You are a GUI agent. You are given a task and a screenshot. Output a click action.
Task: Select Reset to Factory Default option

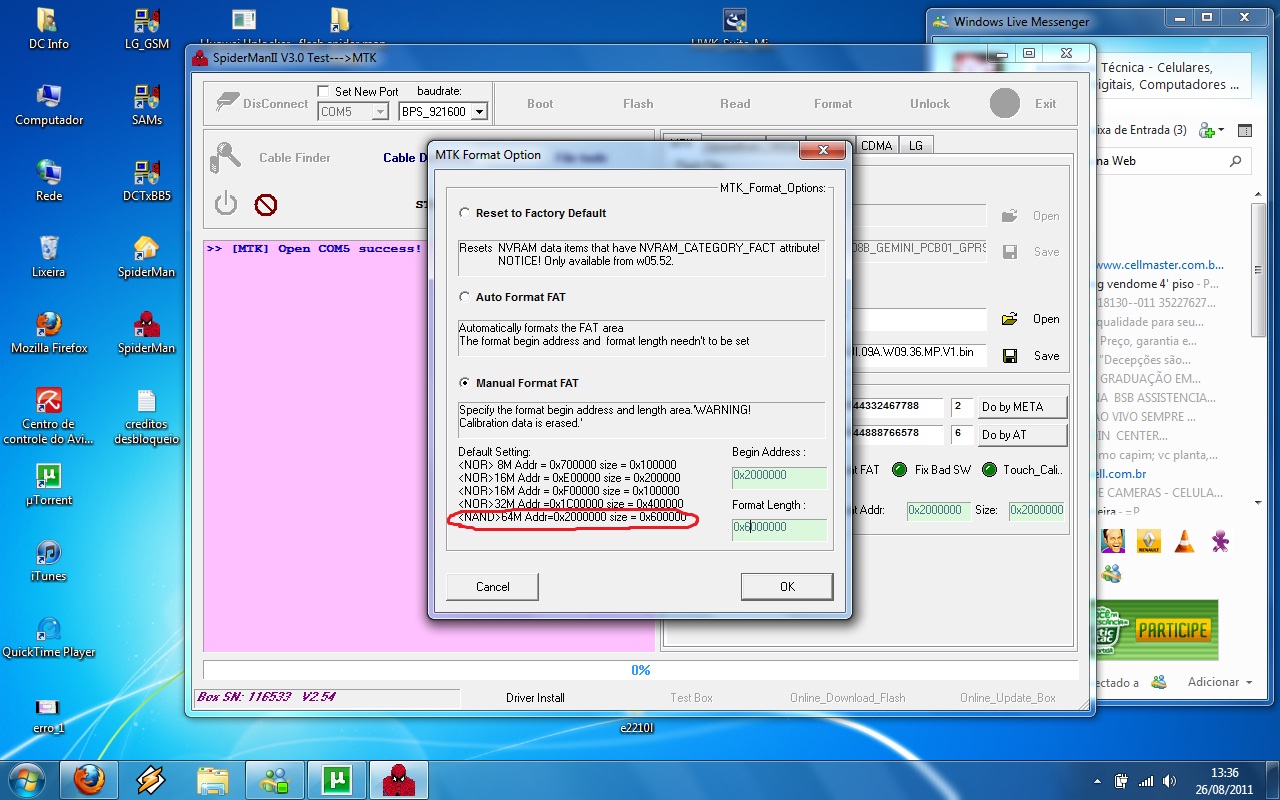(x=533, y=213)
